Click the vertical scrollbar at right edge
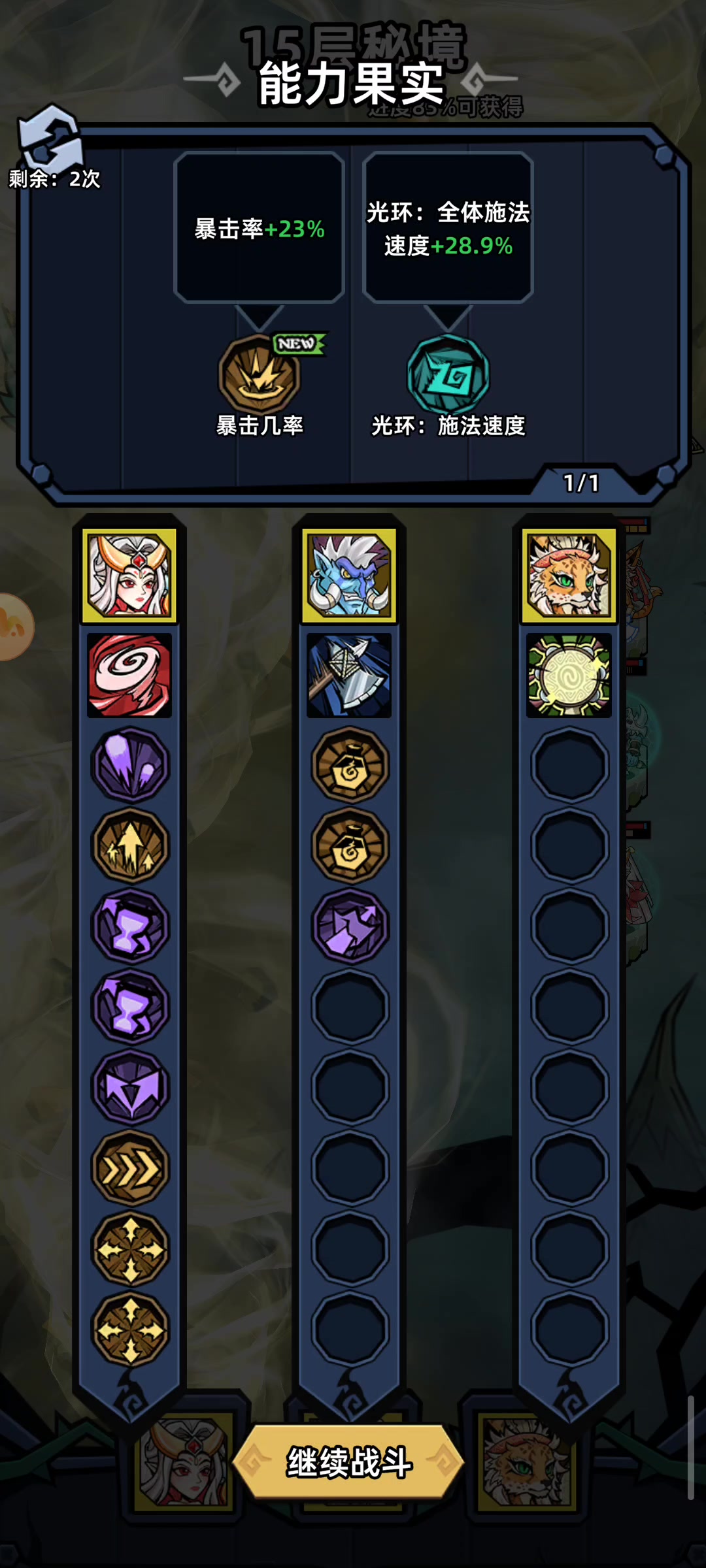The image size is (706, 1568). (690, 1448)
